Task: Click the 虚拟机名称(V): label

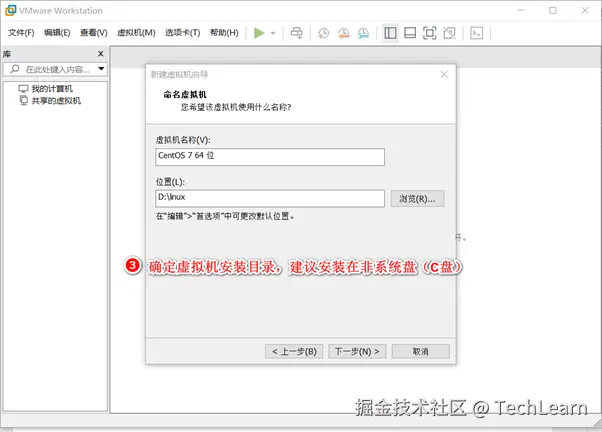Action: click(183, 140)
